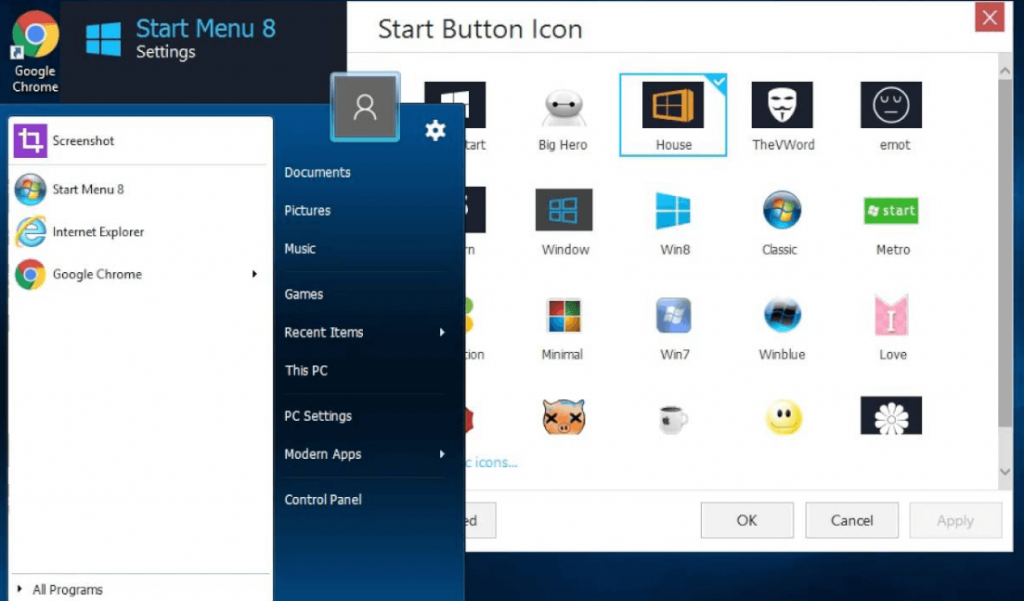Open Control Panel from start menu

point(323,500)
